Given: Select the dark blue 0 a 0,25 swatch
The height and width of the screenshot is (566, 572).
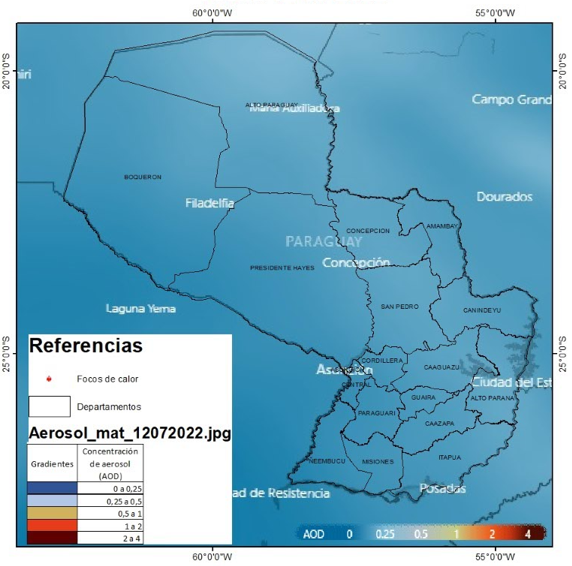Looking at the screenshot, I should click(52, 488).
